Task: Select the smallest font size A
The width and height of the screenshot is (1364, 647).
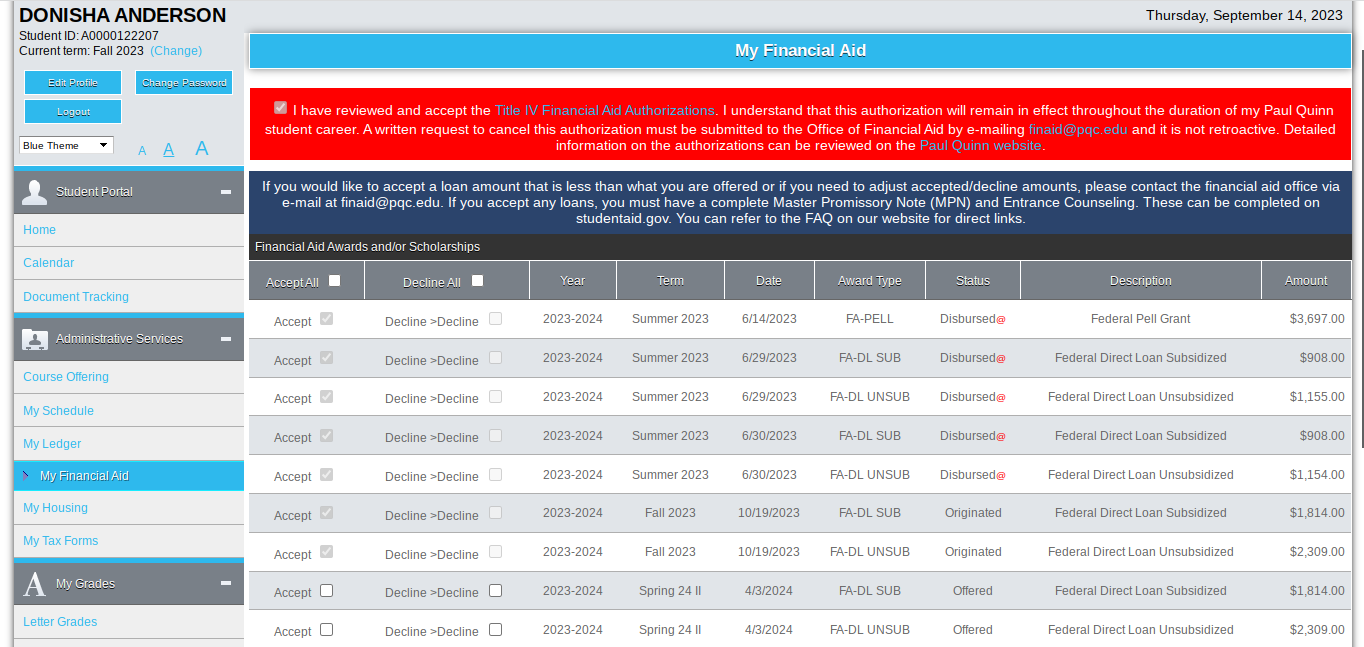Action: [x=142, y=151]
